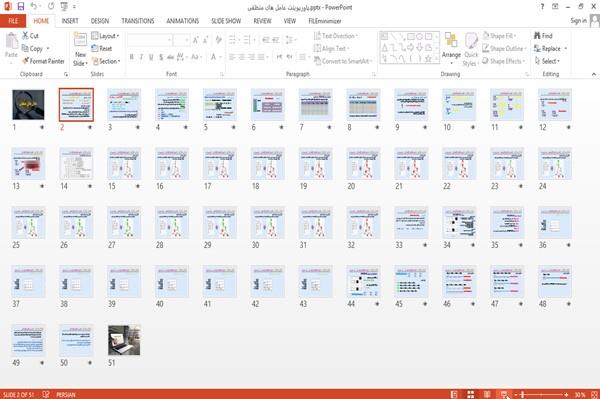600x399 pixels.
Task: Increase font size with large A
Action: (196, 40)
